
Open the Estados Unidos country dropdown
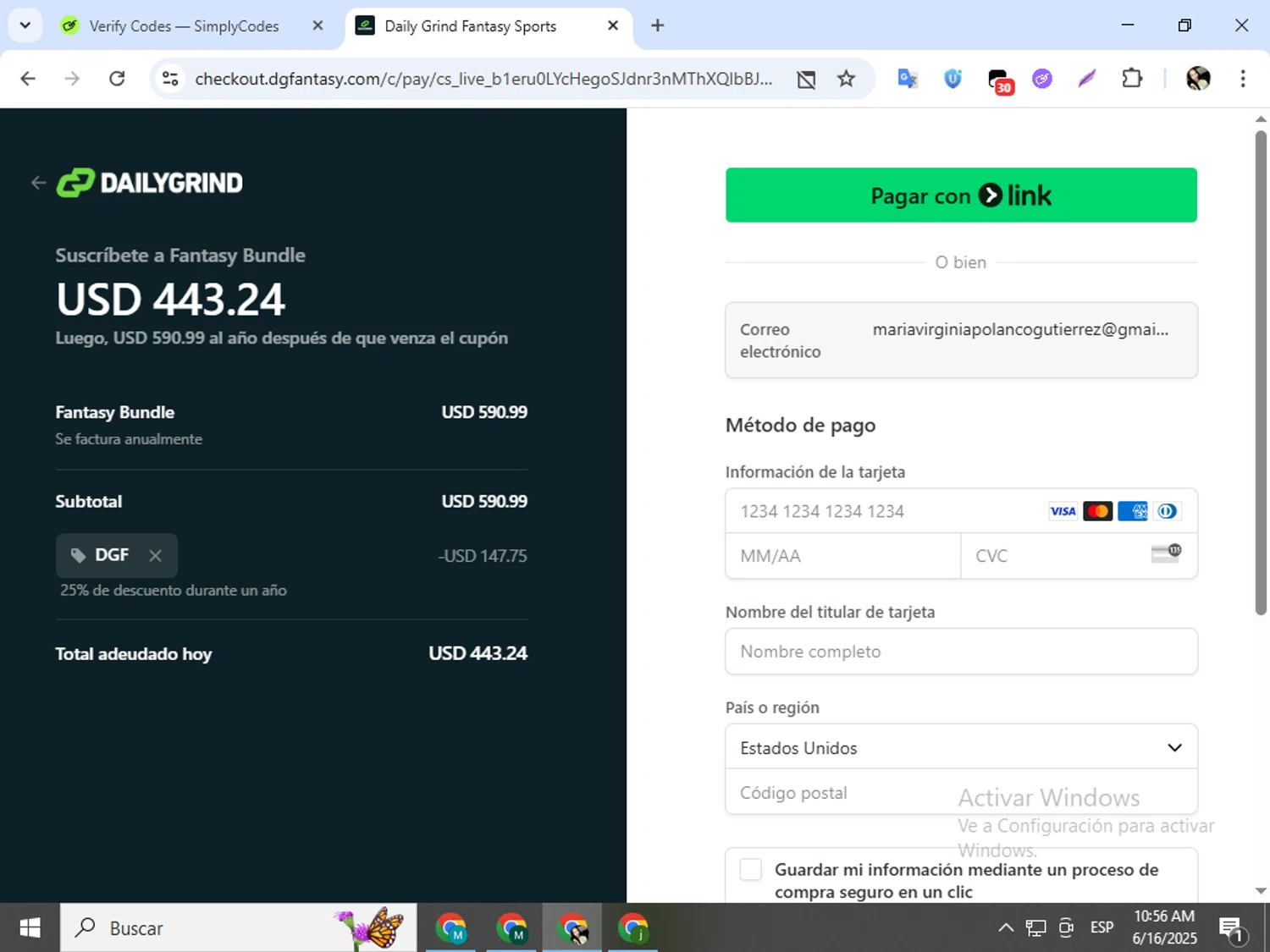[x=961, y=747]
